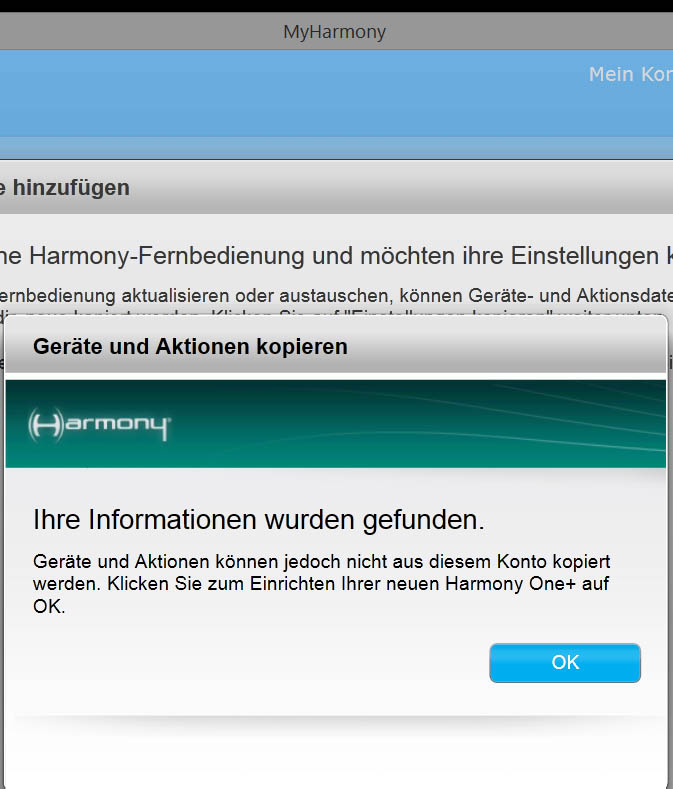Click the empty dialog area left of OK
The image size is (673, 789).
click(x=250, y=663)
